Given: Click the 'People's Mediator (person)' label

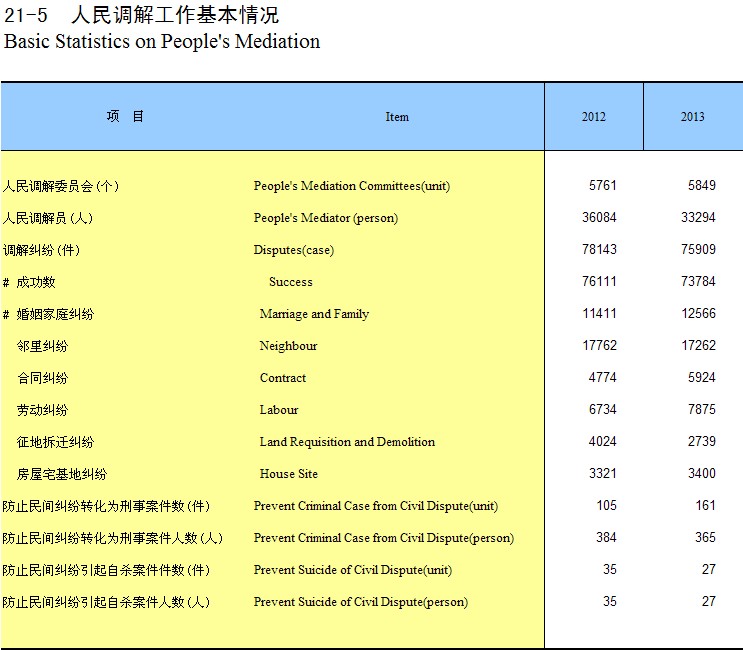Looking at the screenshot, I should (x=325, y=218).
